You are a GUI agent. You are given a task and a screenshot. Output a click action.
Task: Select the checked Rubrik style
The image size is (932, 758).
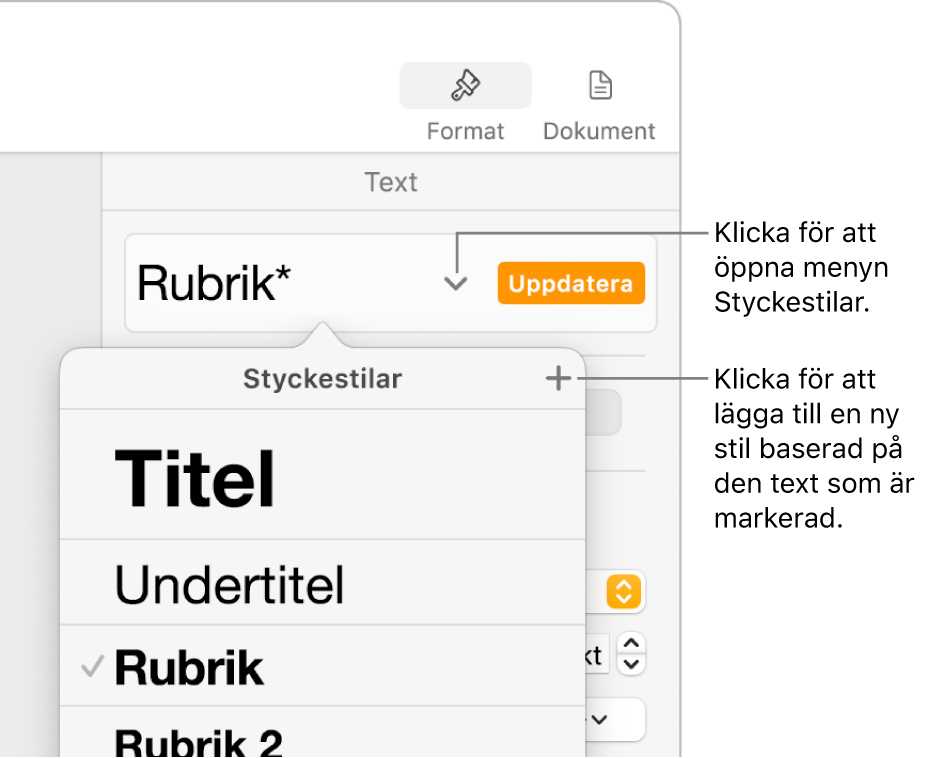[190, 668]
